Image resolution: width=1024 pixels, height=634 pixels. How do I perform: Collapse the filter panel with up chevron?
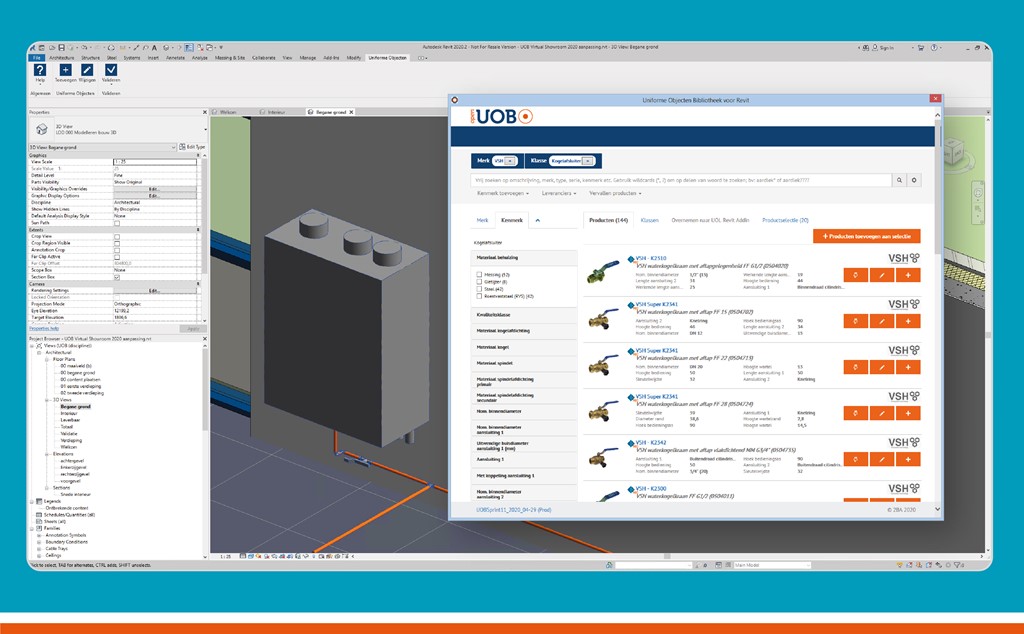(537, 221)
